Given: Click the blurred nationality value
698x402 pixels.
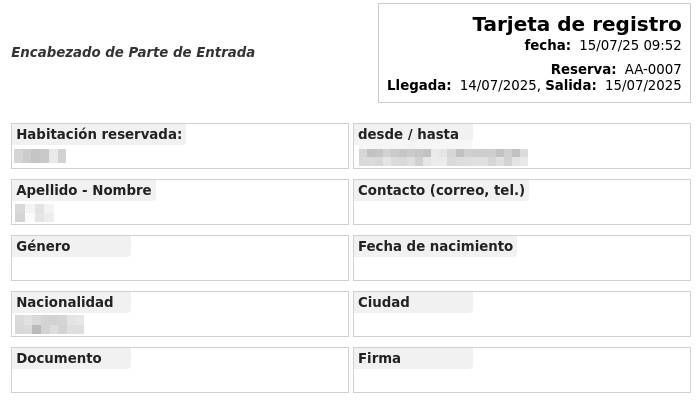Looking at the screenshot, I should [x=49, y=325].
